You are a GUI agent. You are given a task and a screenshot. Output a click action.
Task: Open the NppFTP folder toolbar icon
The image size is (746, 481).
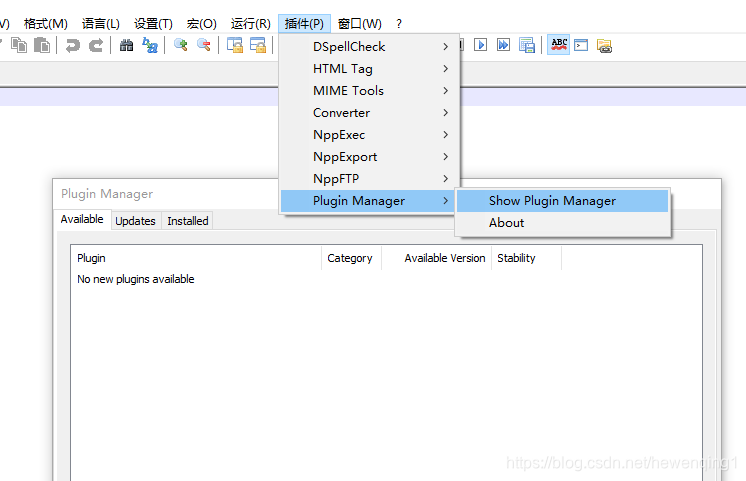[604, 46]
